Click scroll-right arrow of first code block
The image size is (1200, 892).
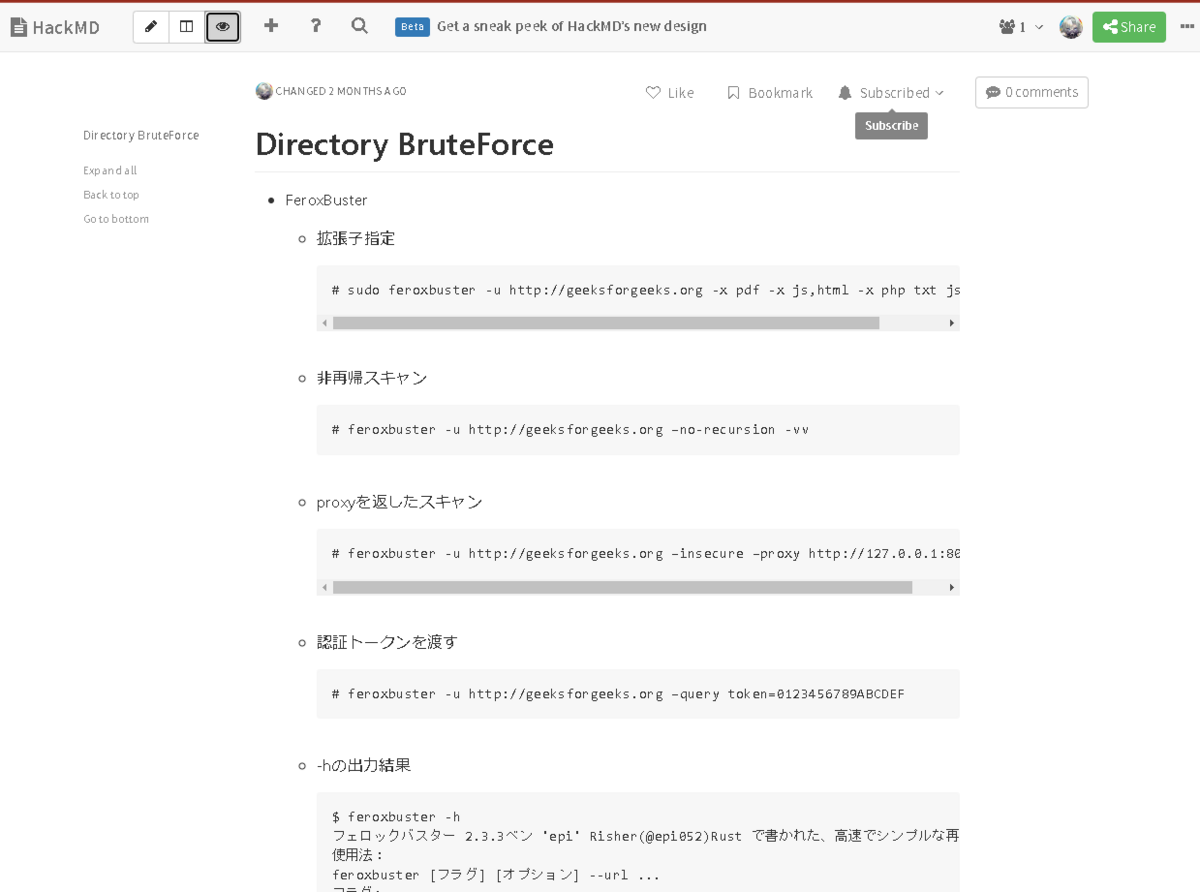952,323
